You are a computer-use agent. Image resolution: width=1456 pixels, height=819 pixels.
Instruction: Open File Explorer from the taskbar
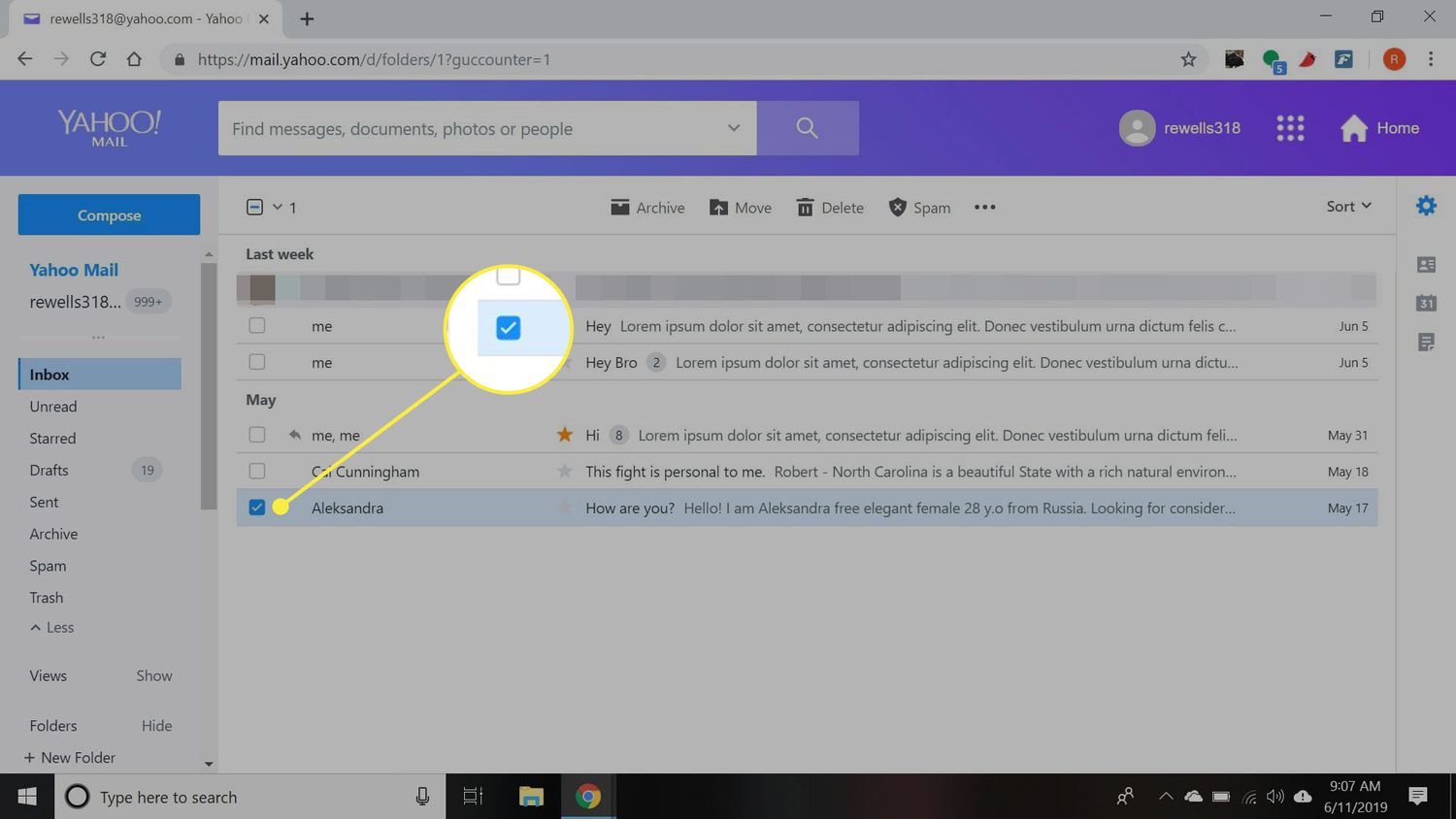click(531, 797)
